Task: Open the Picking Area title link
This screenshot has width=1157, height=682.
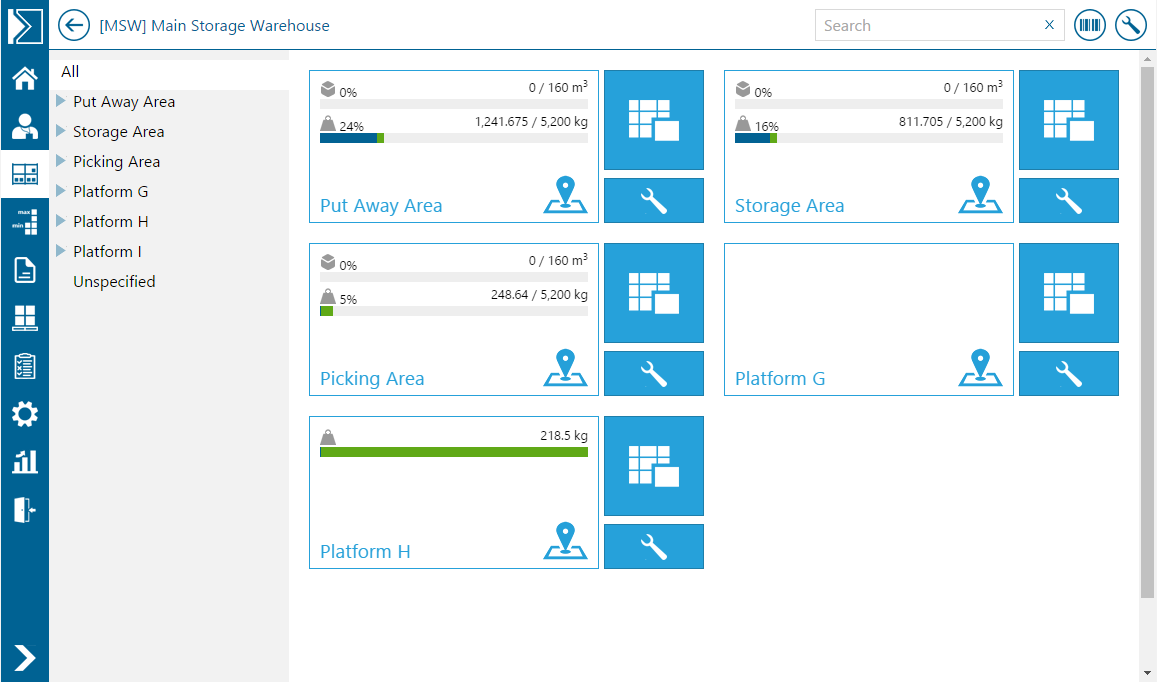Action: tap(372, 379)
